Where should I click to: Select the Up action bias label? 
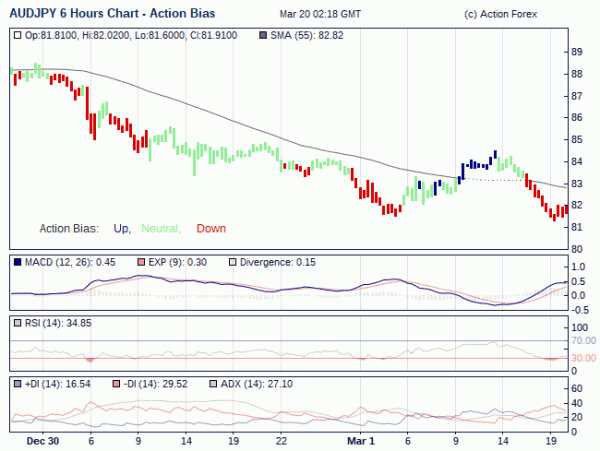click(122, 229)
